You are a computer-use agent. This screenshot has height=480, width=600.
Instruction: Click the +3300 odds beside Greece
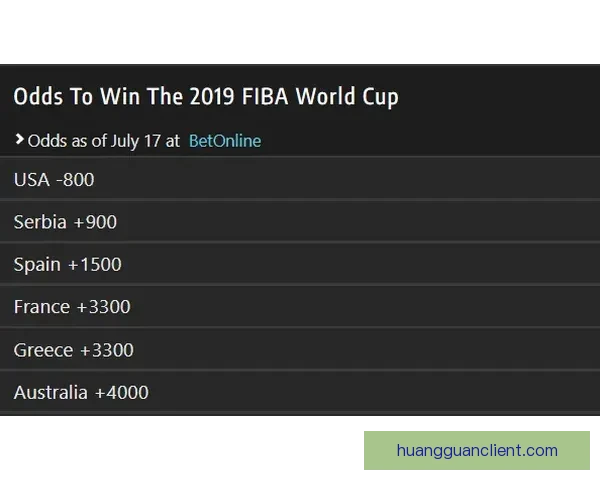tap(106, 350)
